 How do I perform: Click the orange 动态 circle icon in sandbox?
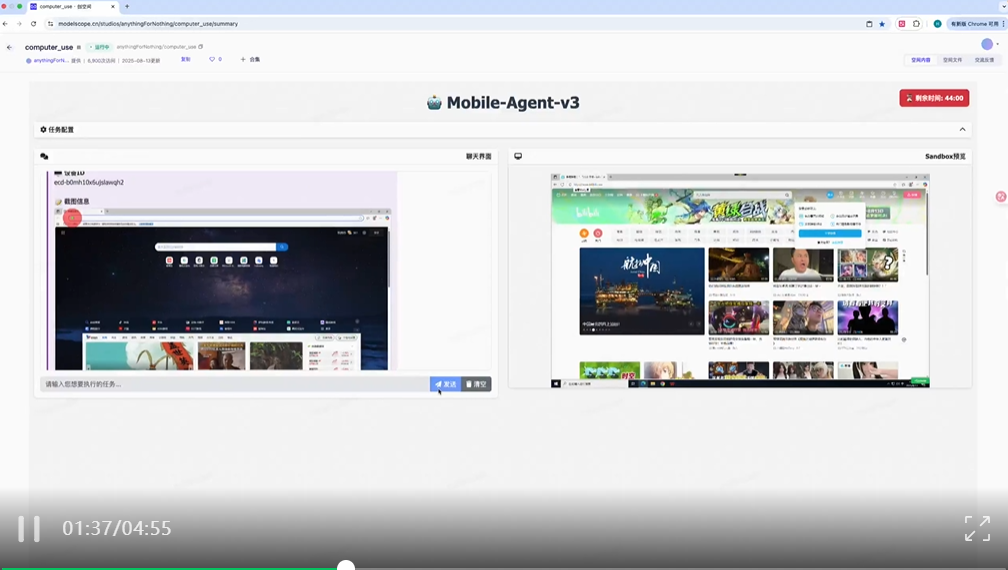[x=584, y=233]
